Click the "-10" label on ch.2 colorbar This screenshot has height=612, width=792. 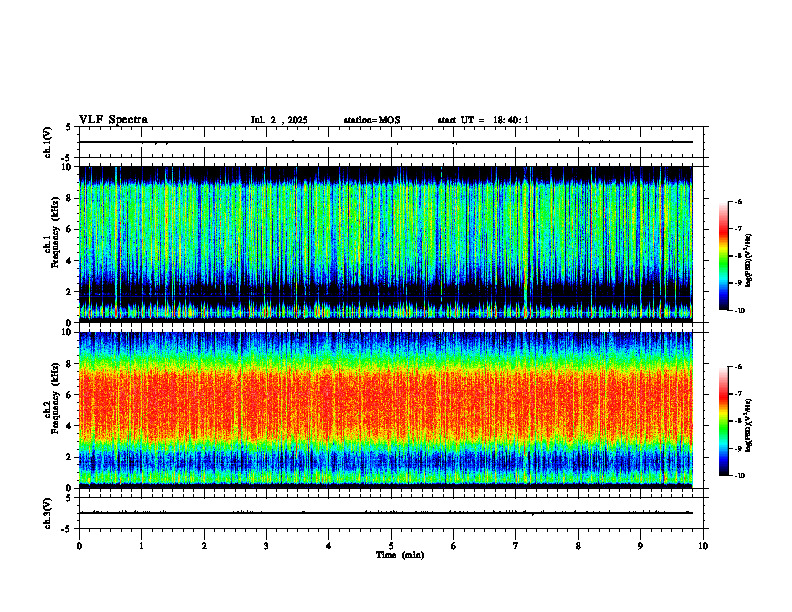(740, 476)
